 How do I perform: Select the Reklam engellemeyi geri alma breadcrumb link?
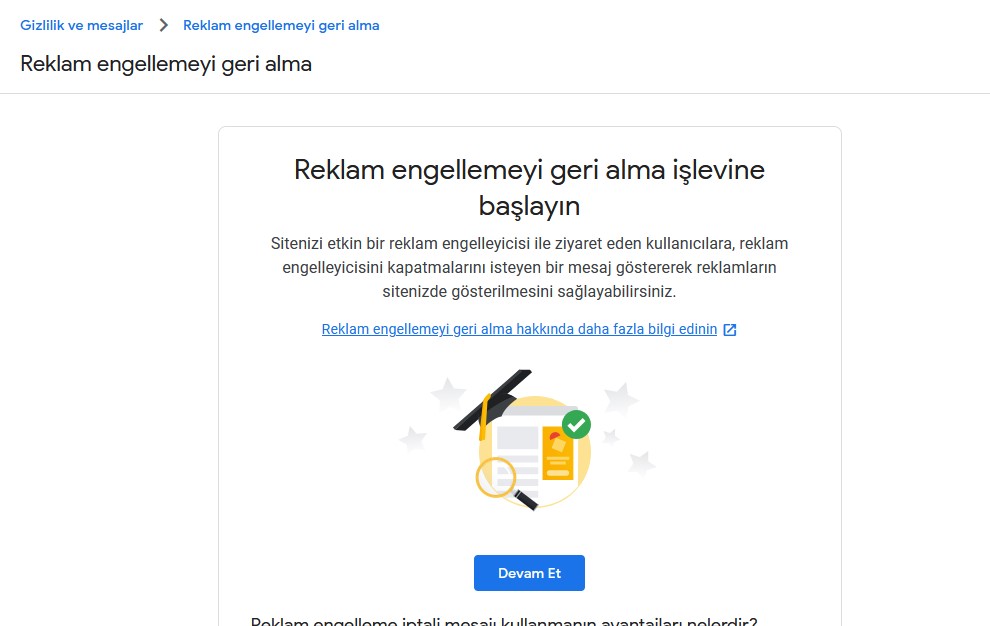tap(281, 25)
